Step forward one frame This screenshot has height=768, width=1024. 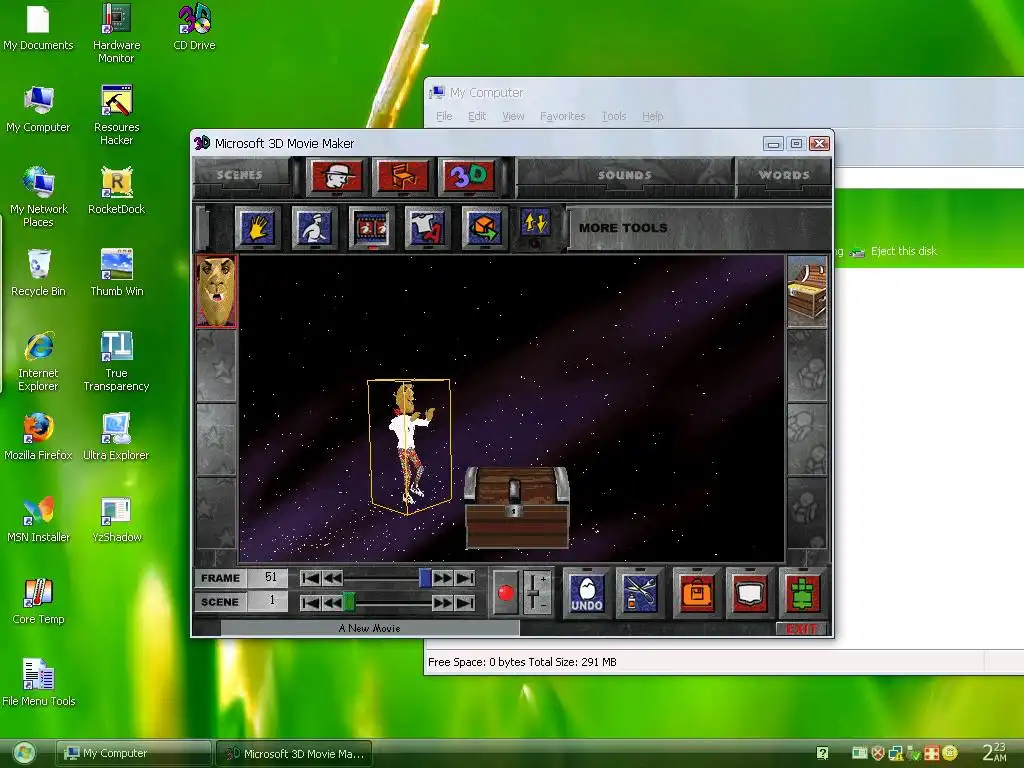click(442, 578)
